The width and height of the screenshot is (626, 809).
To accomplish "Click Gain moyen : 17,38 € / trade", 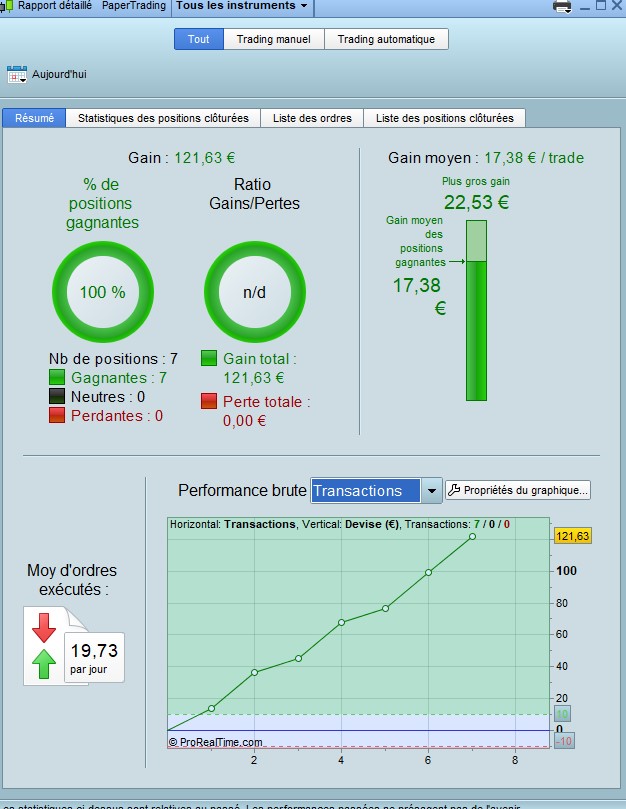I will (x=486, y=157).
